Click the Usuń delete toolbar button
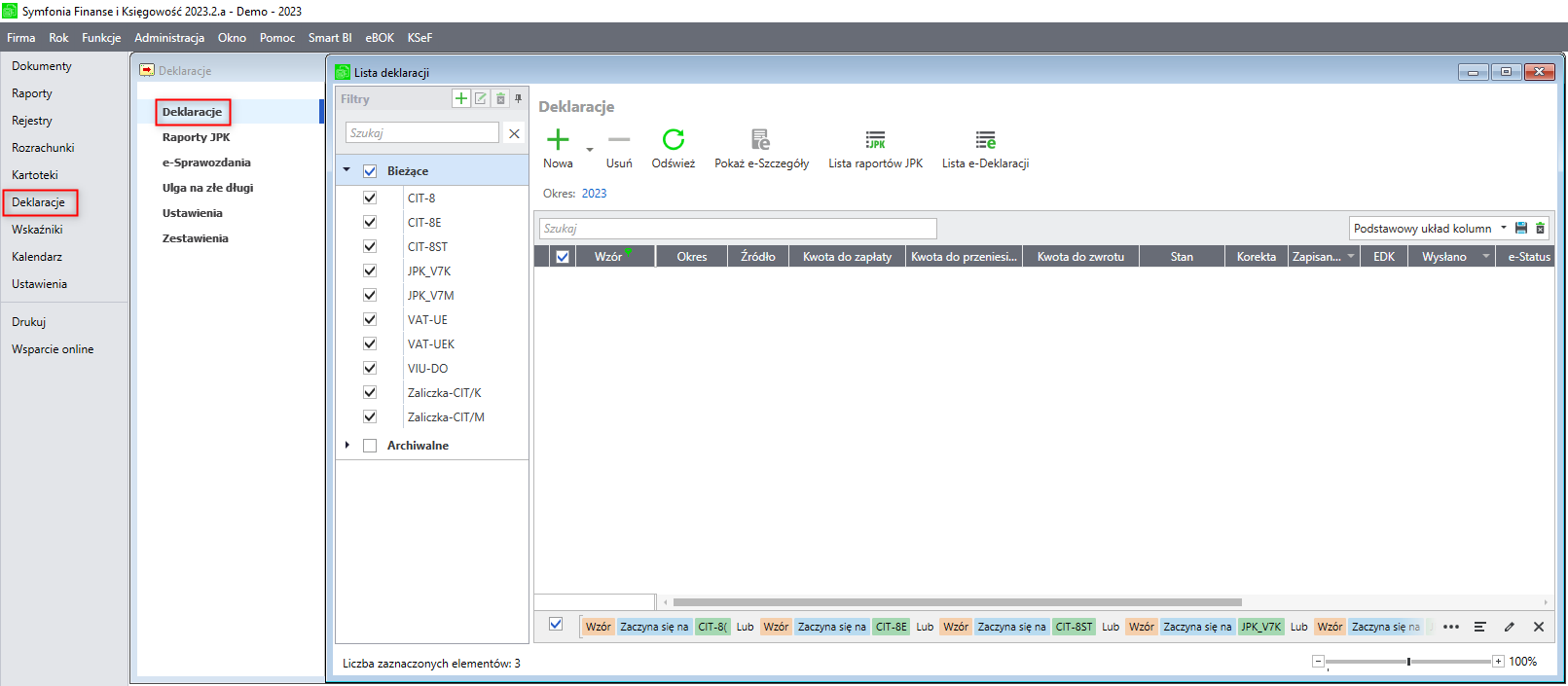This screenshot has width=1568, height=686. [619, 150]
